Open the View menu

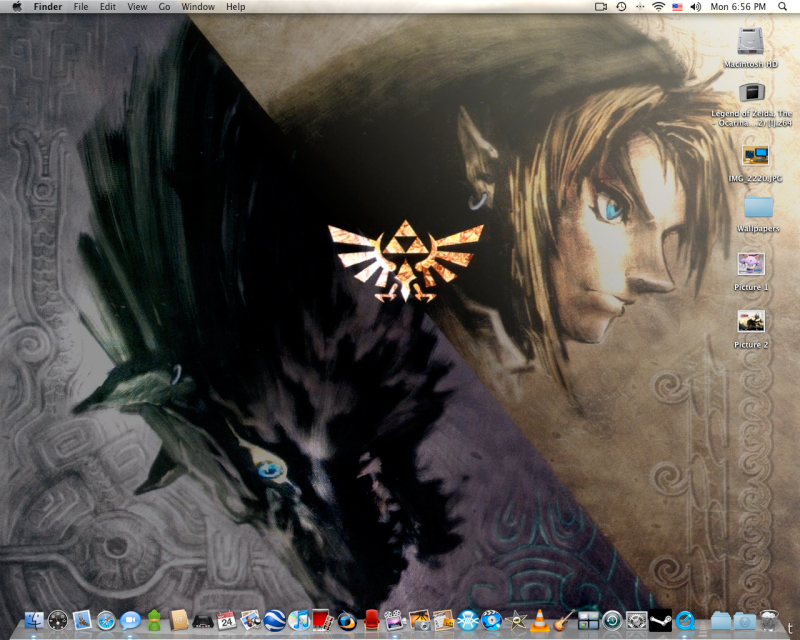[x=137, y=7]
